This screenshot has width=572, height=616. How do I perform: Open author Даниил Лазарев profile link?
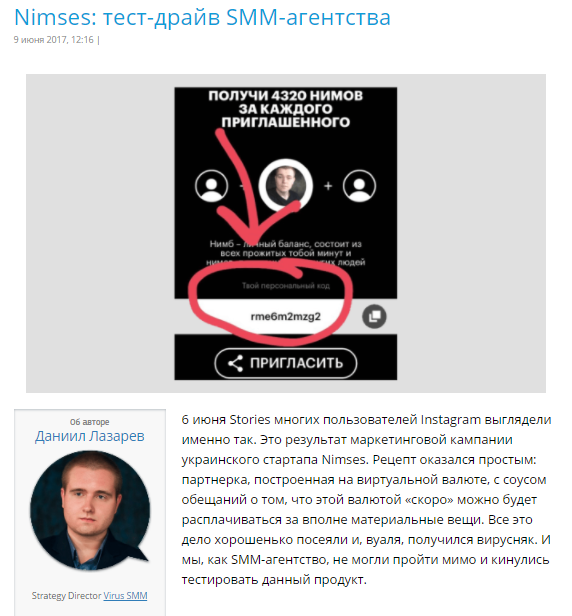pyautogui.click(x=90, y=436)
